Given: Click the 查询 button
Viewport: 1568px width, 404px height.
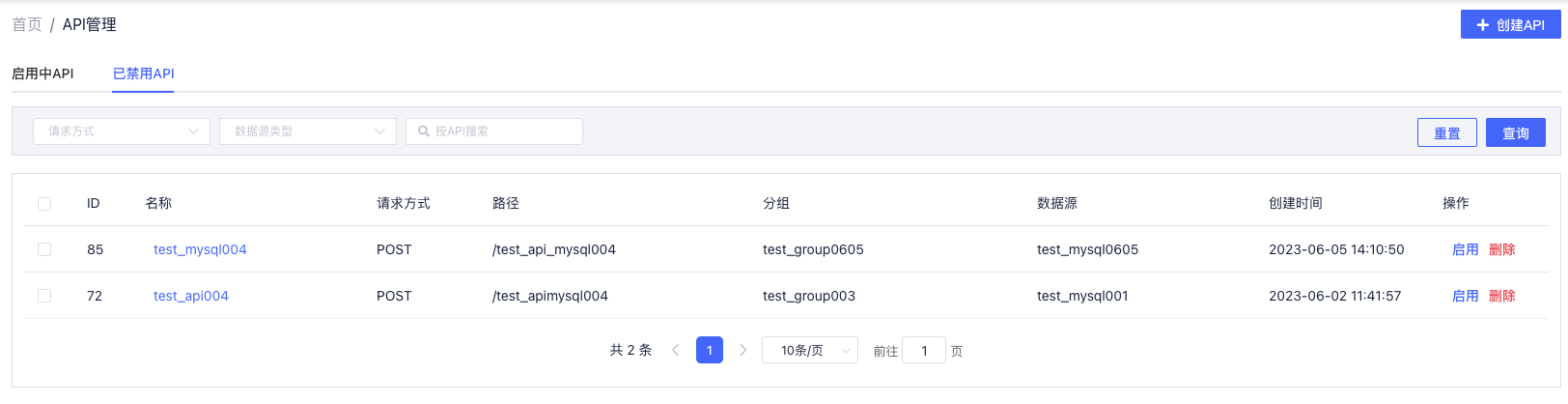Looking at the screenshot, I should (1516, 132).
